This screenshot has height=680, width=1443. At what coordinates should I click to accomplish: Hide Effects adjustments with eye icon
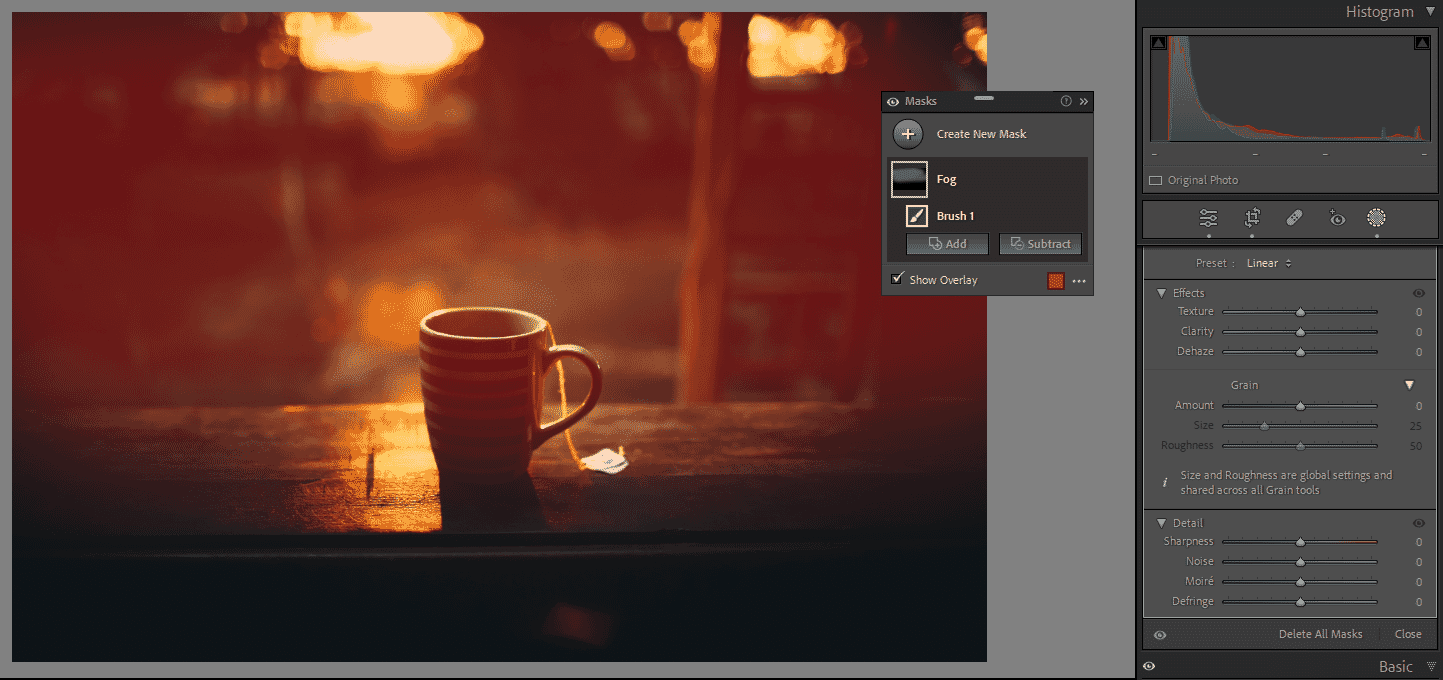(1418, 293)
